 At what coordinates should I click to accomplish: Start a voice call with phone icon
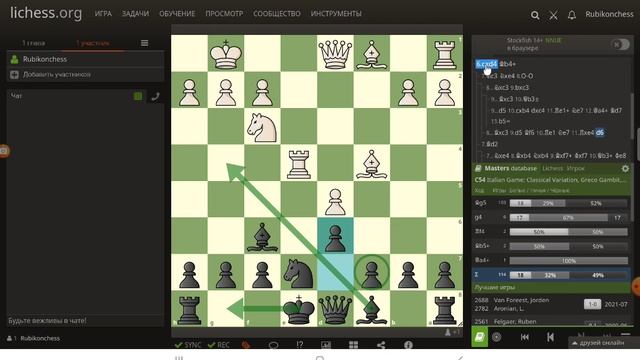click(156, 96)
